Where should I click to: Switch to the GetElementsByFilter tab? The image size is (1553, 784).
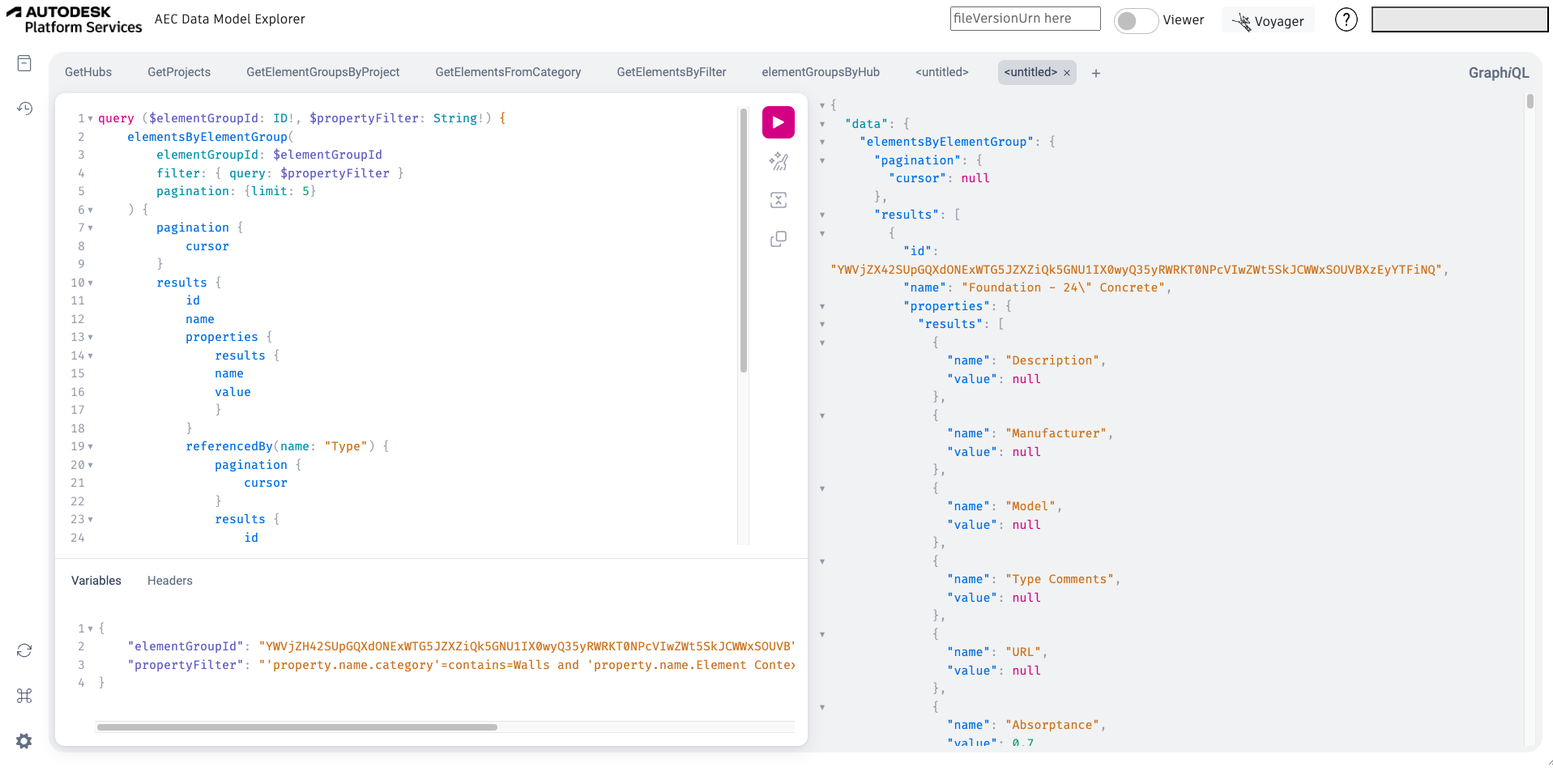[671, 72]
